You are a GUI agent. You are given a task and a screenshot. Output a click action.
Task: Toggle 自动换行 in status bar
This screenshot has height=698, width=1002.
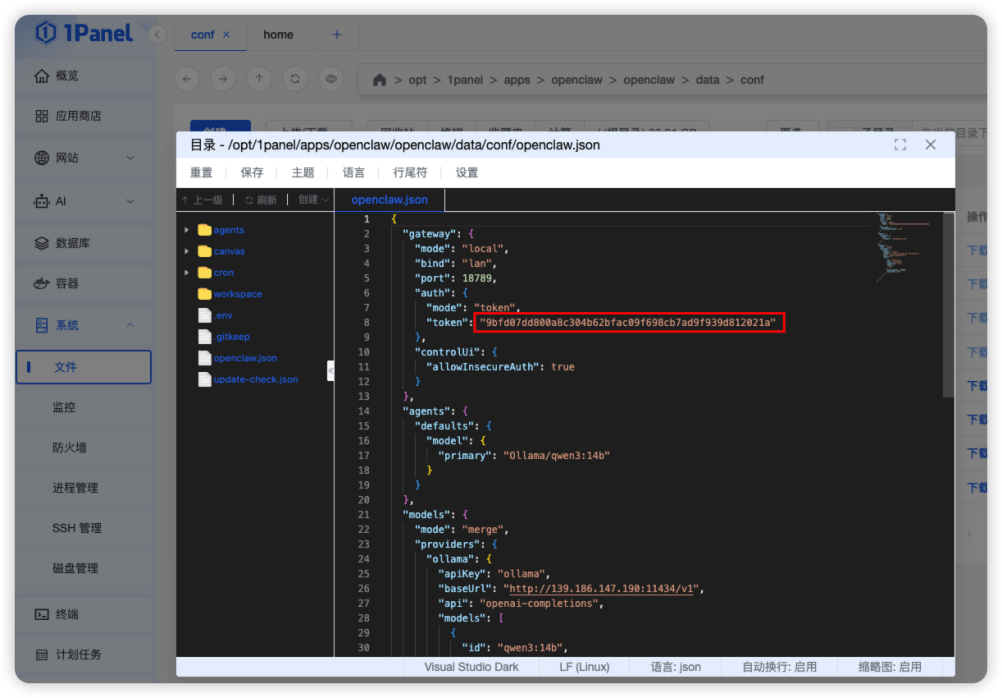click(x=779, y=667)
